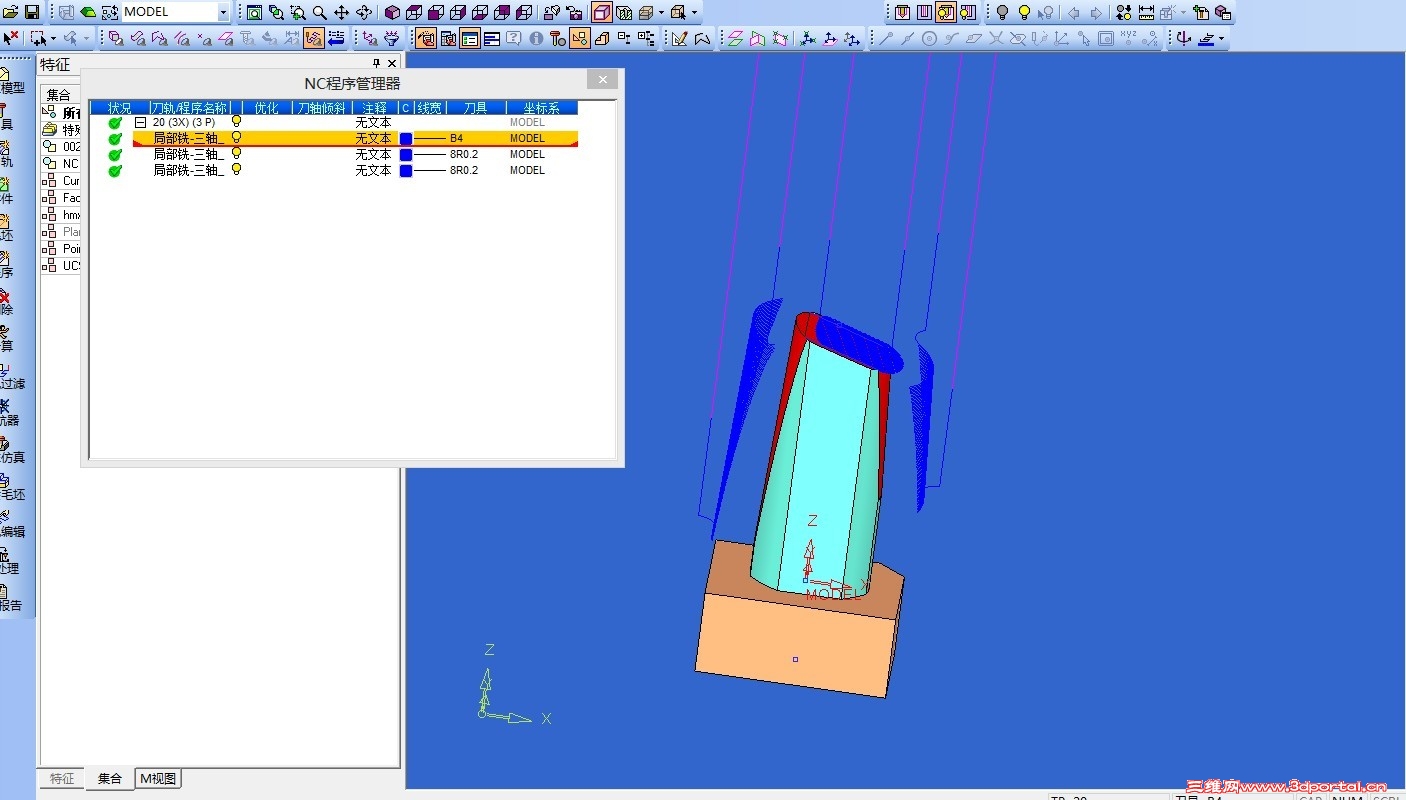
Task: Click blue color swatch in B4 row
Action: point(406,138)
